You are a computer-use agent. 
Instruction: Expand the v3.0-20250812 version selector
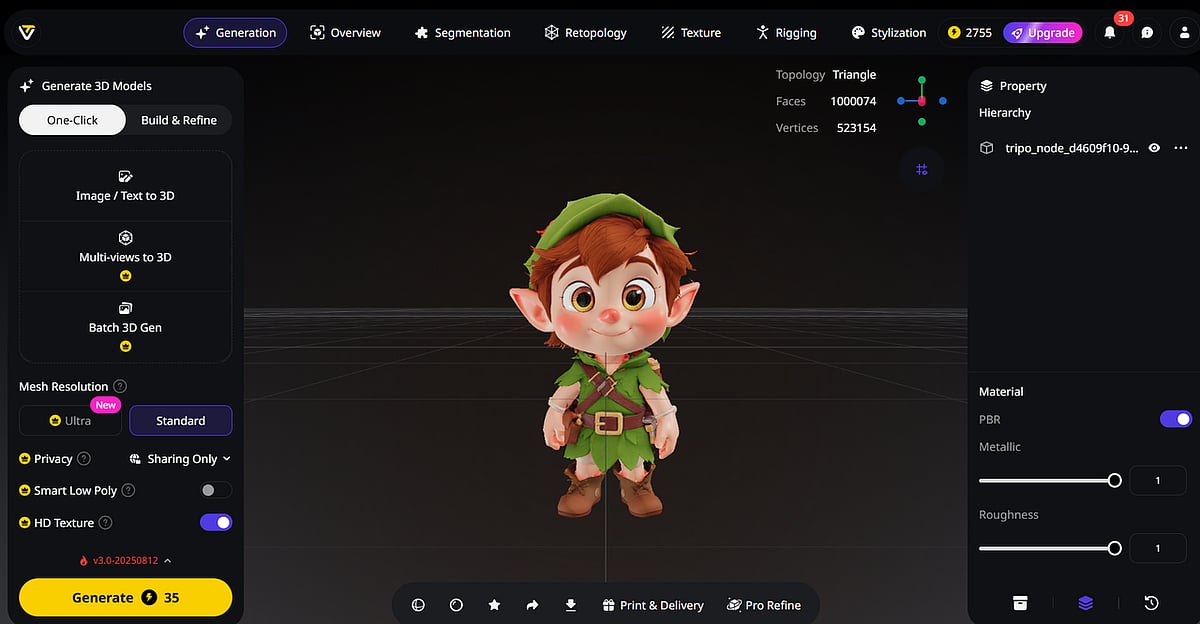coord(125,561)
